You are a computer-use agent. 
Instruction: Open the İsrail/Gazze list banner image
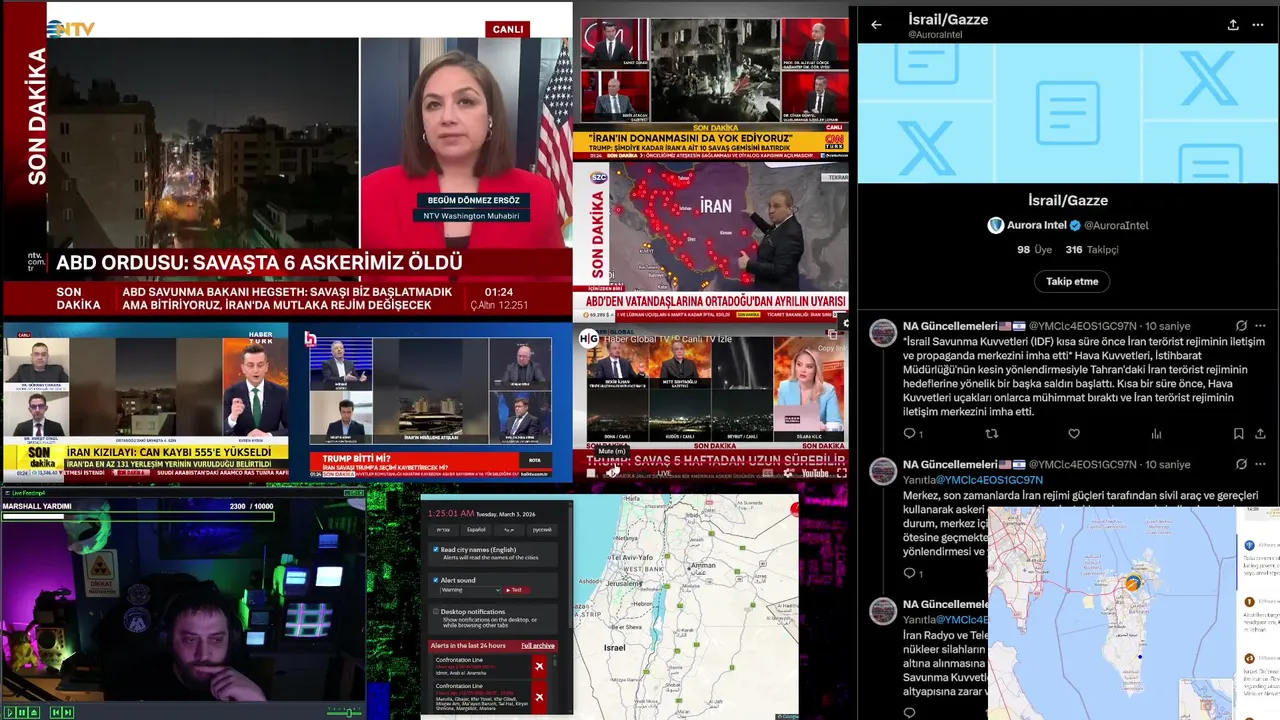point(1068,113)
